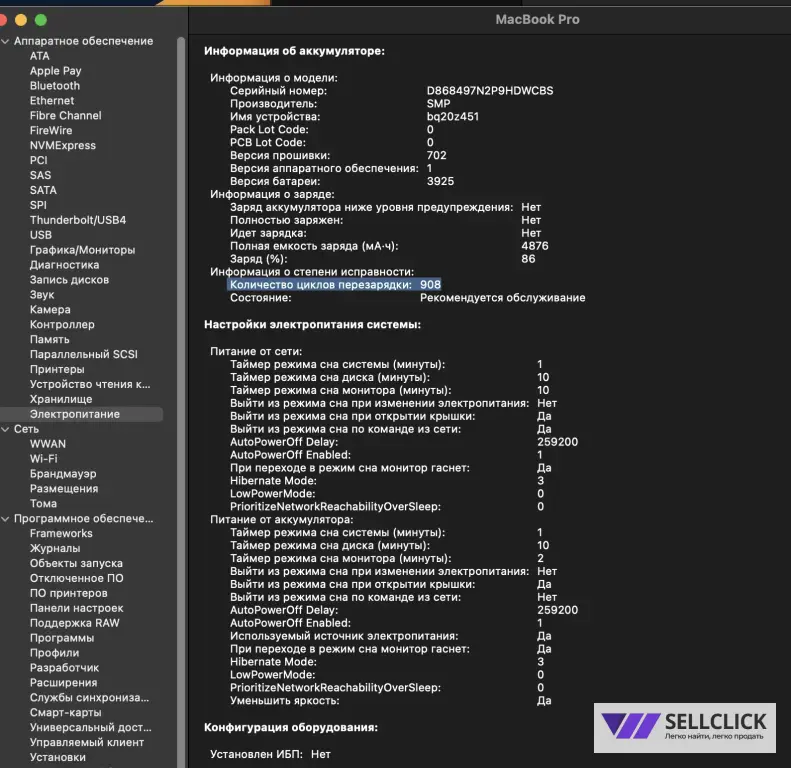This screenshot has width=791, height=768.
Task: Select Объекты запуска in the sidebar
Action: tap(76, 563)
